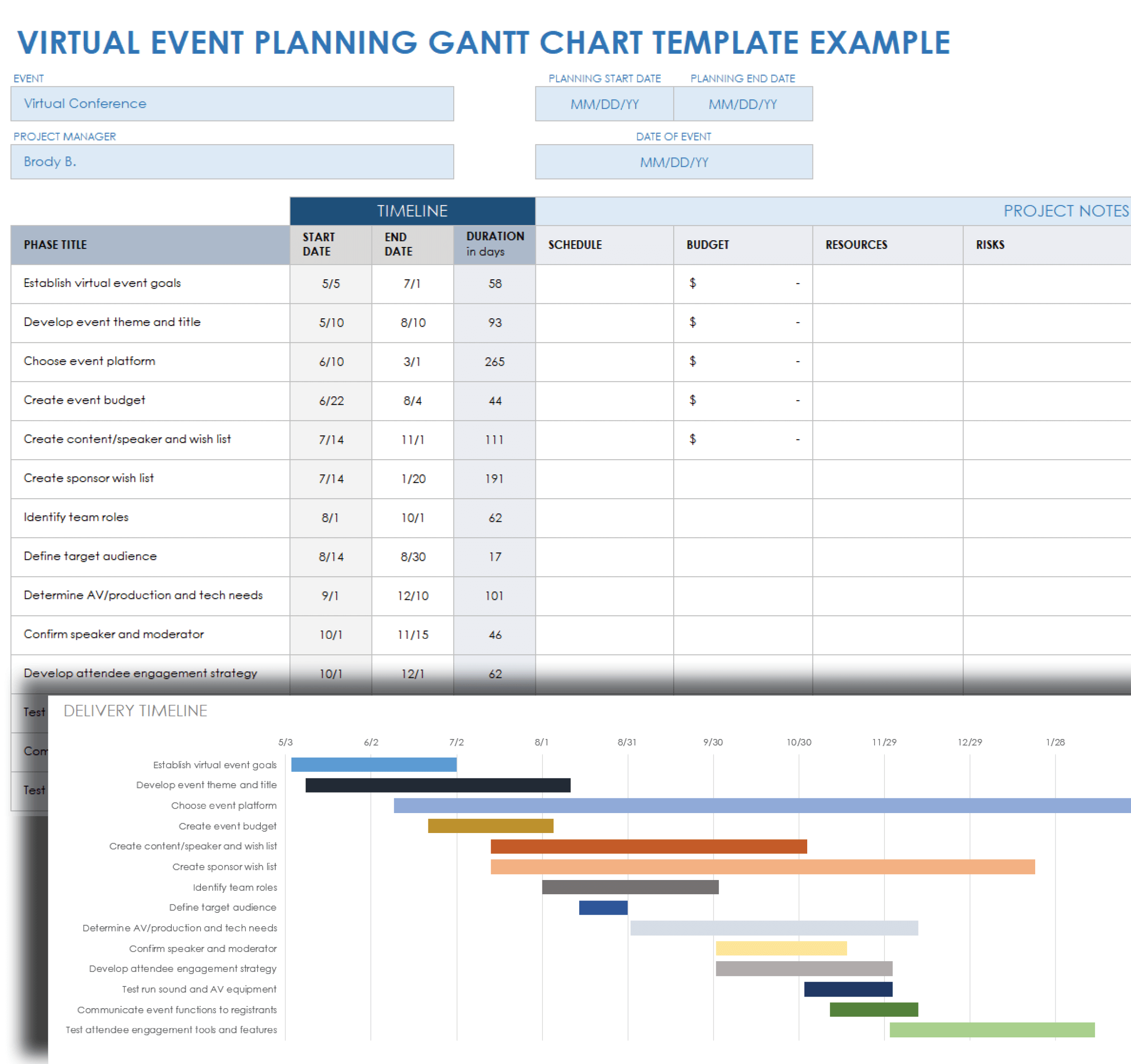Select the budget cell for Create event budget
Viewport: 1131px width, 1064px height.
click(x=742, y=400)
